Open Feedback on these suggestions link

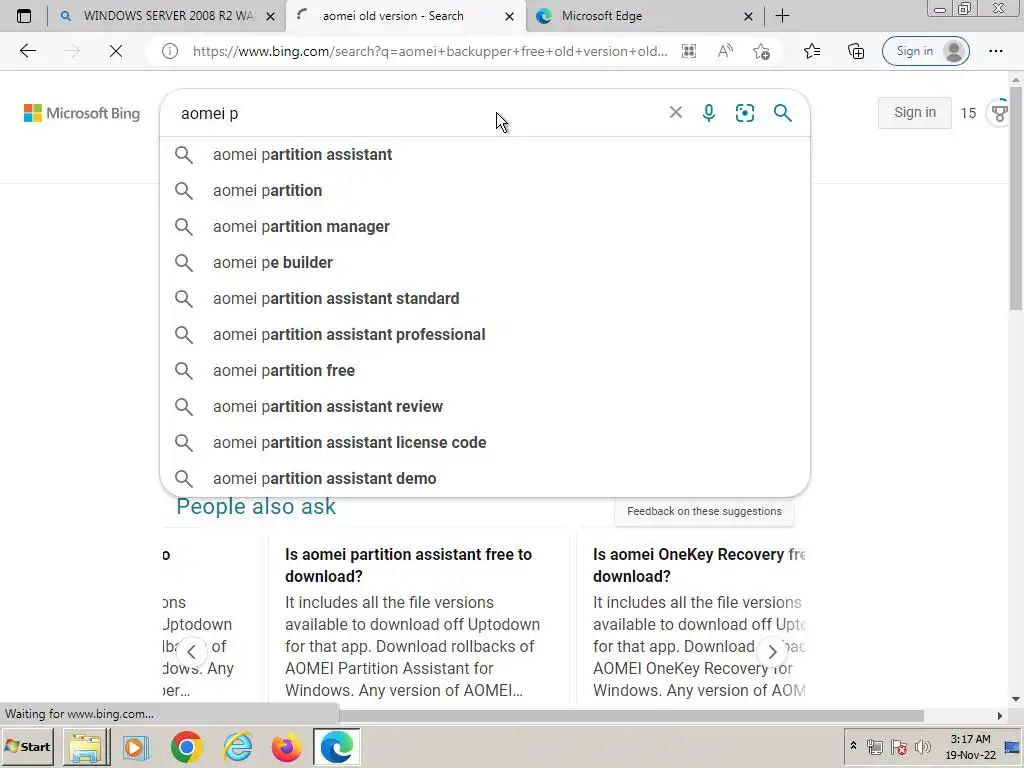pyautogui.click(x=704, y=511)
